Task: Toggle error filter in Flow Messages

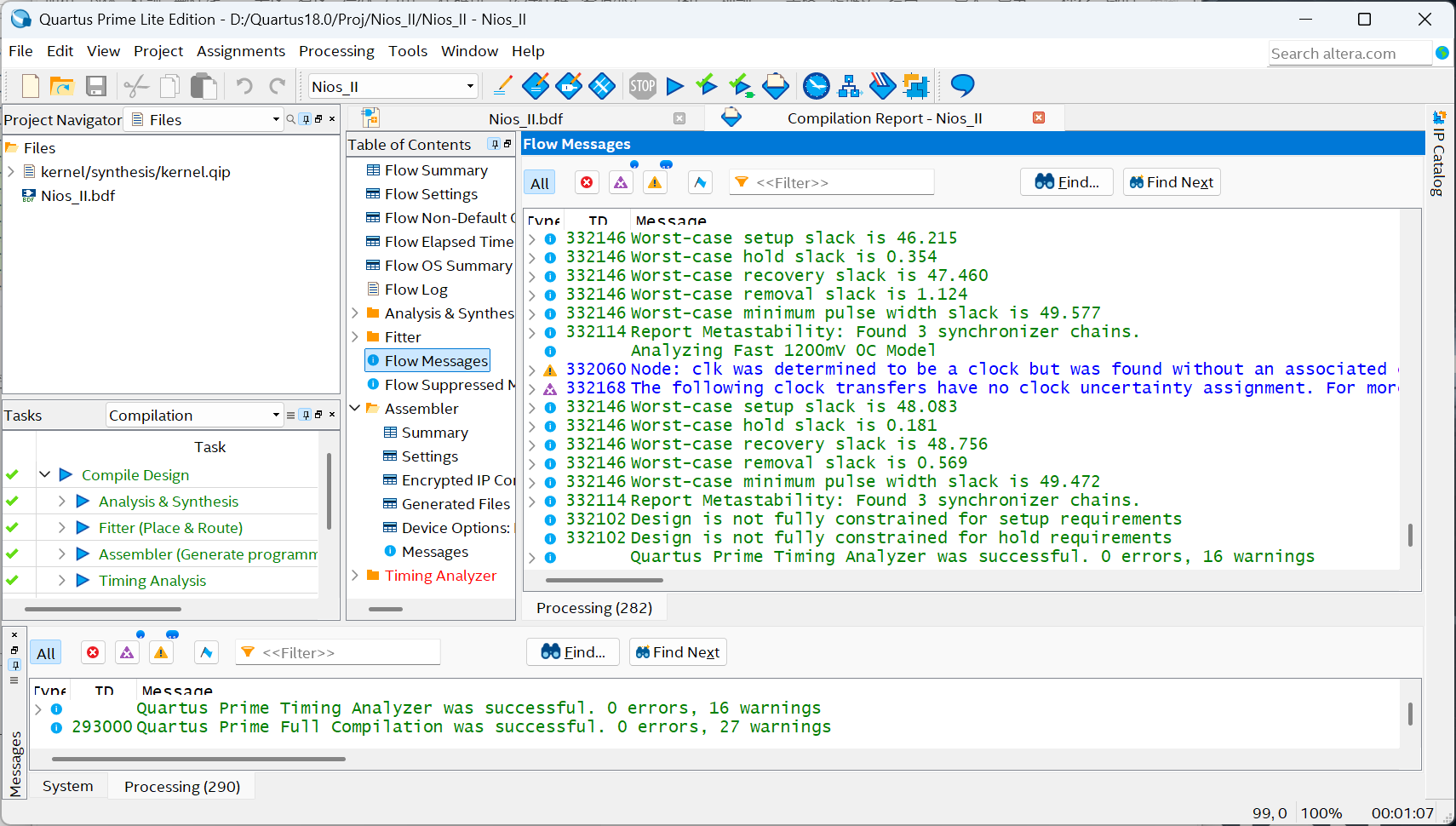Action: tap(587, 182)
